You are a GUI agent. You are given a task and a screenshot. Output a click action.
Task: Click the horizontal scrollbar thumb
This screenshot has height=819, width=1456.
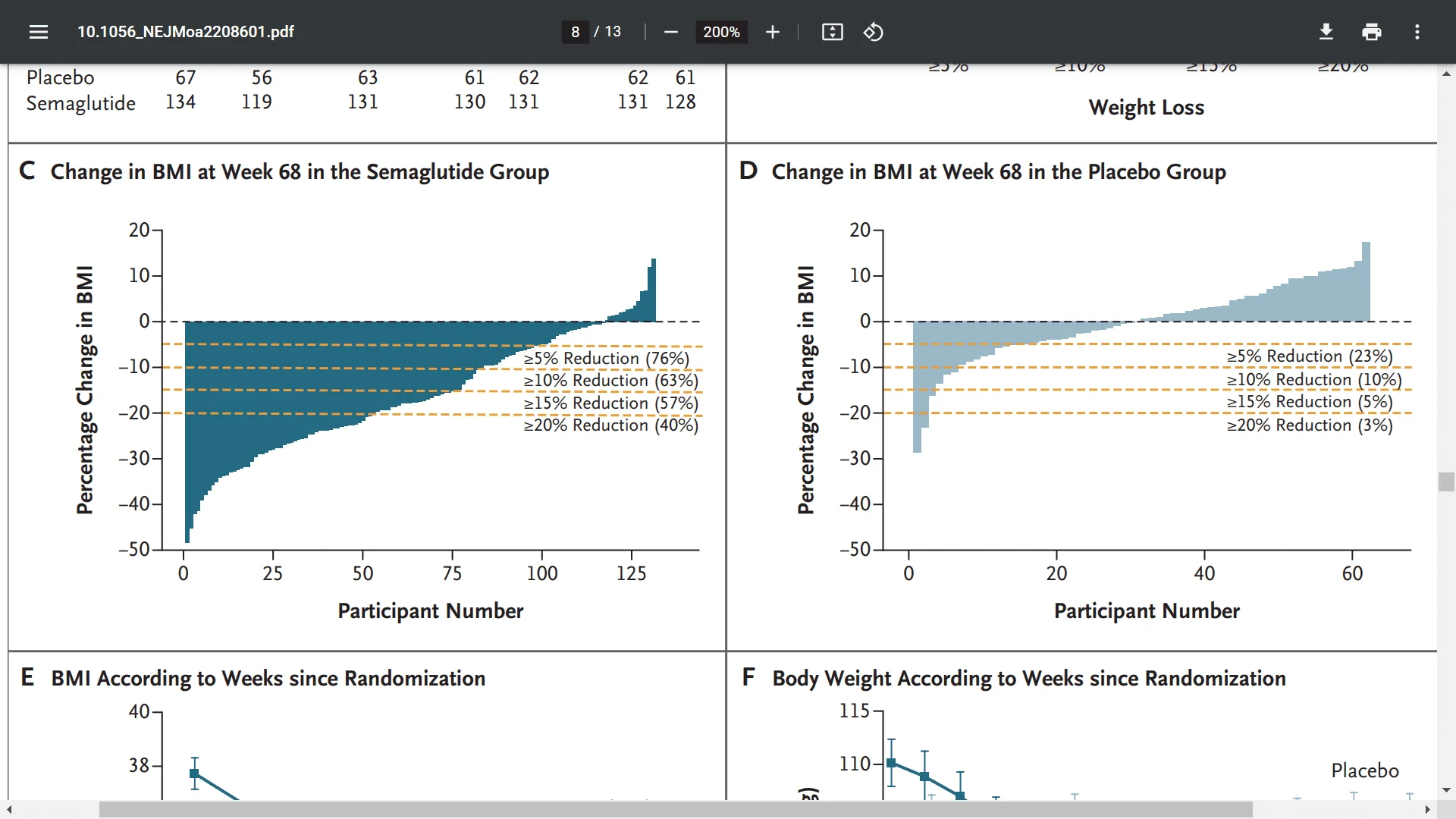(675, 810)
